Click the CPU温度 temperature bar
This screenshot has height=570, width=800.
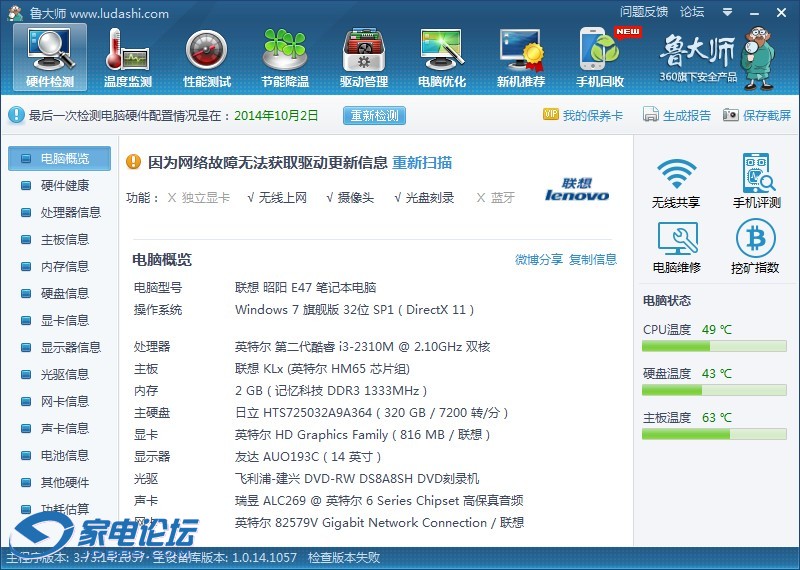(x=714, y=346)
